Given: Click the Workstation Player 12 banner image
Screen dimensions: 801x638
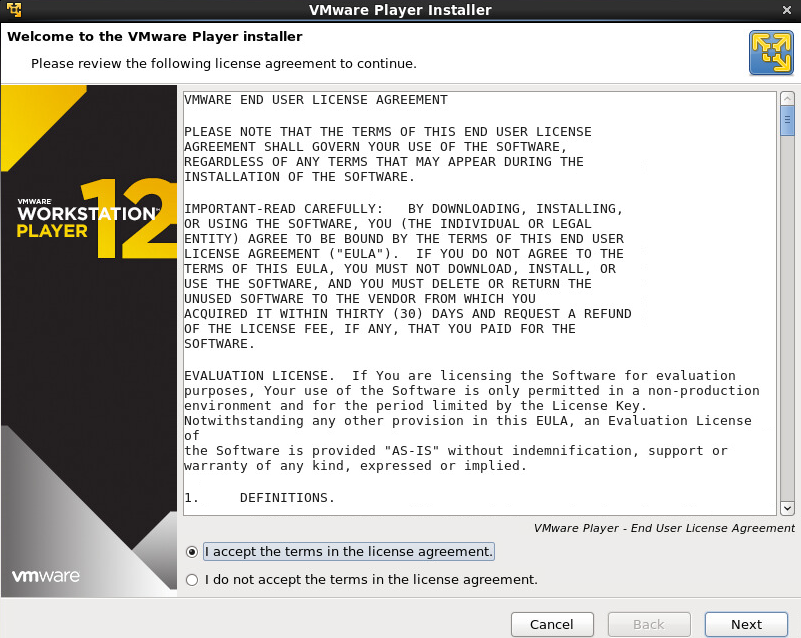Looking at the screenshot, I should [x=89, y=341].
